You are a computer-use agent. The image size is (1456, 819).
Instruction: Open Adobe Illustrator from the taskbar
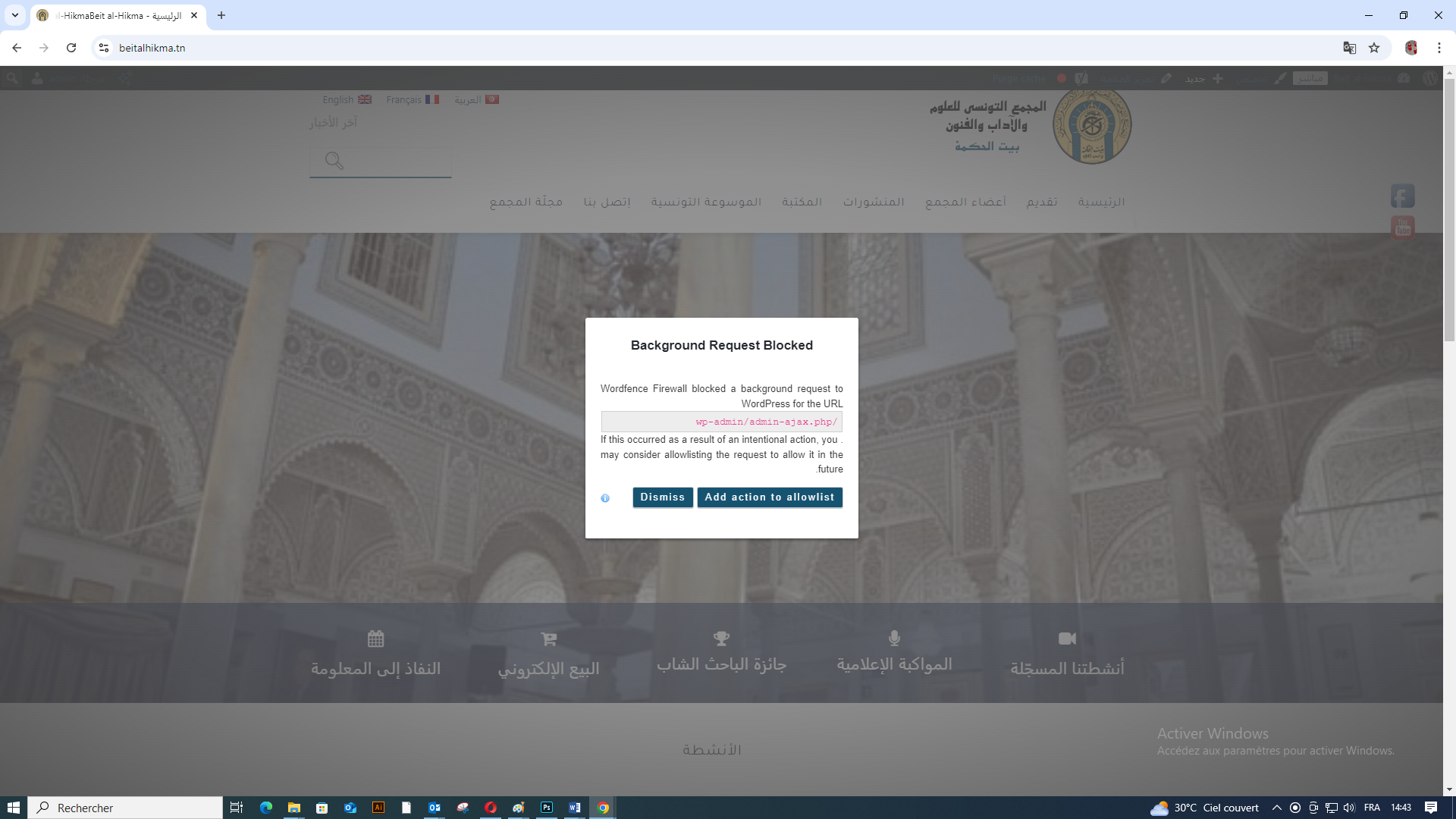pos(378,808)
